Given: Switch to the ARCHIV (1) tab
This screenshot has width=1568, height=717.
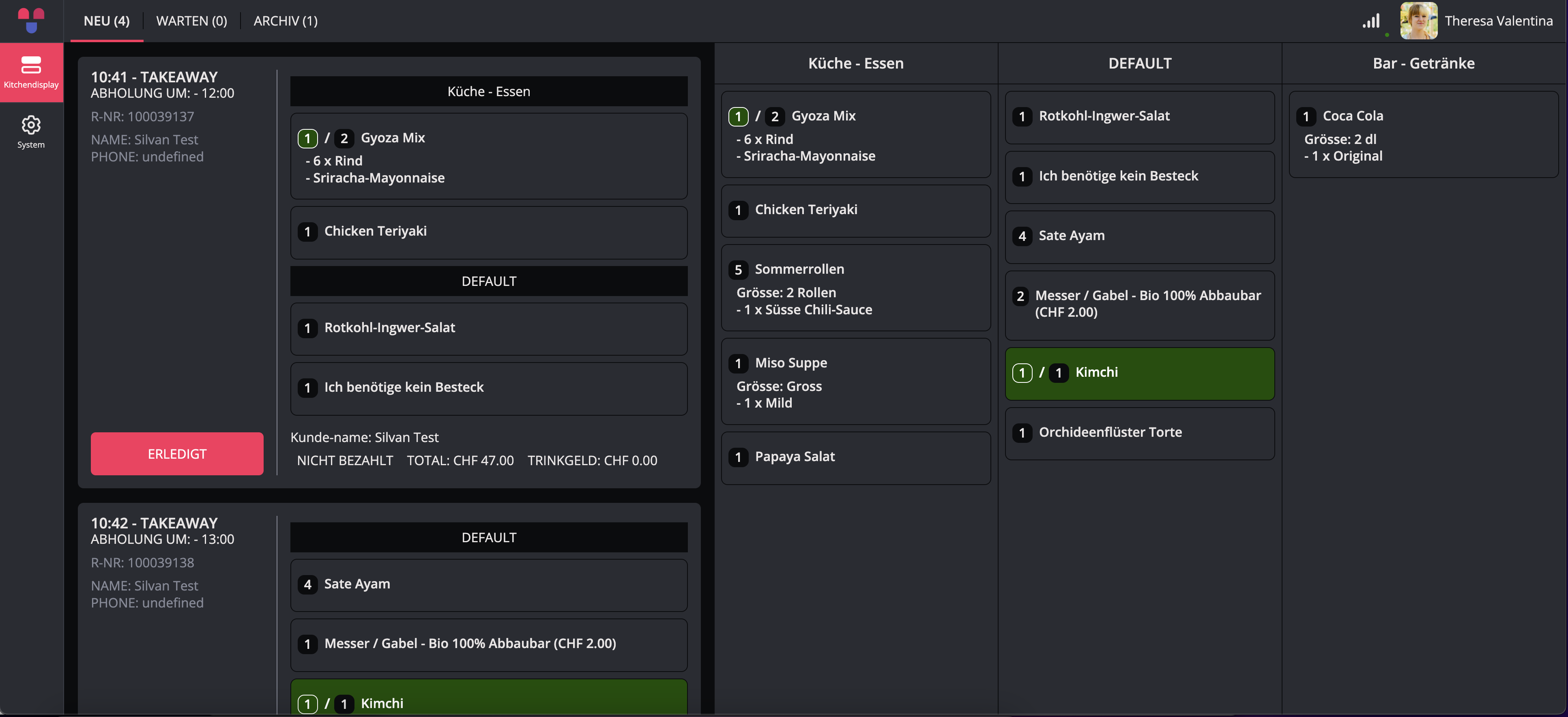Looking at the screenshot, I should 286,21.
